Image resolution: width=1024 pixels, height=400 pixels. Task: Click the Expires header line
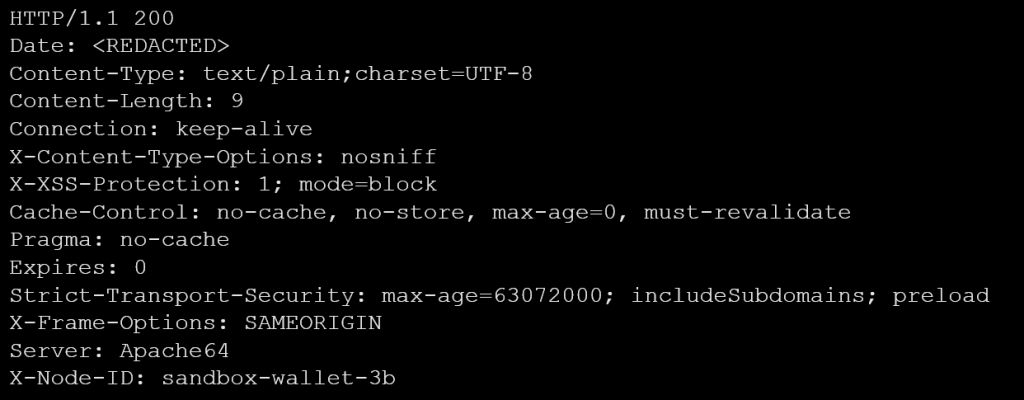click(x=78, y=267)
